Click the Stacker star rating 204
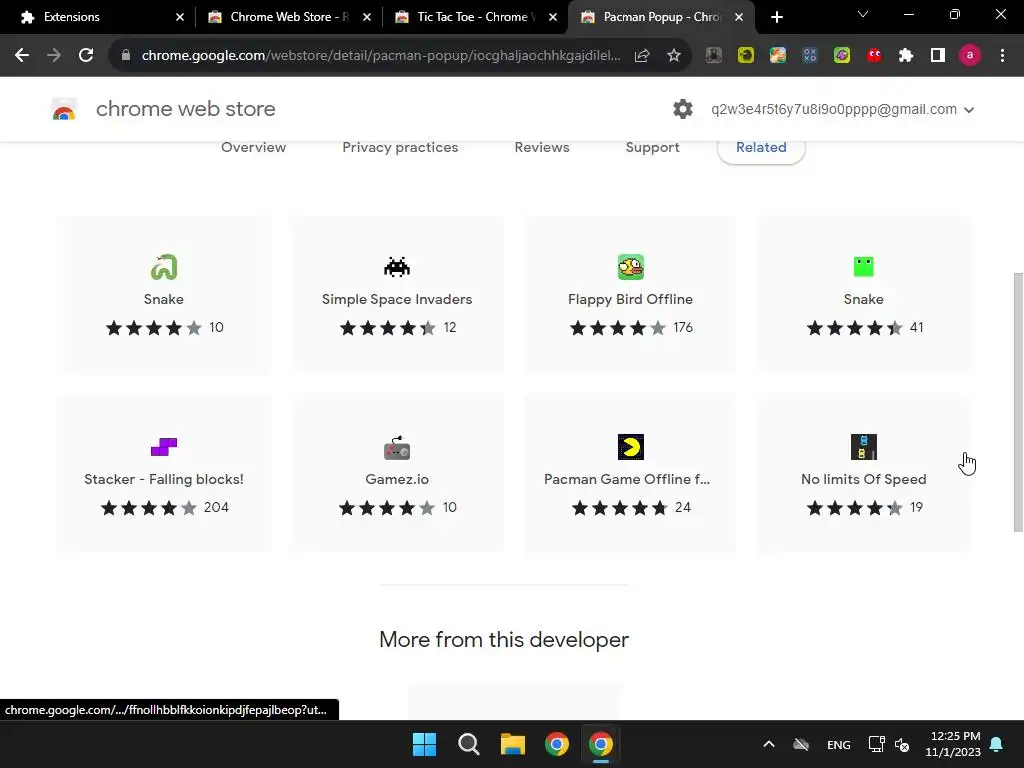1024x768 pixels. pyautogui.click(x=164, y=507)
